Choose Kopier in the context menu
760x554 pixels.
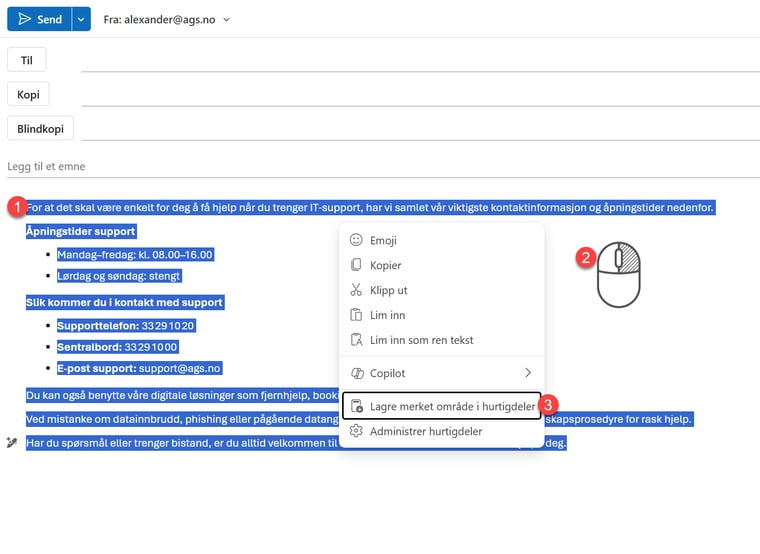442,265
